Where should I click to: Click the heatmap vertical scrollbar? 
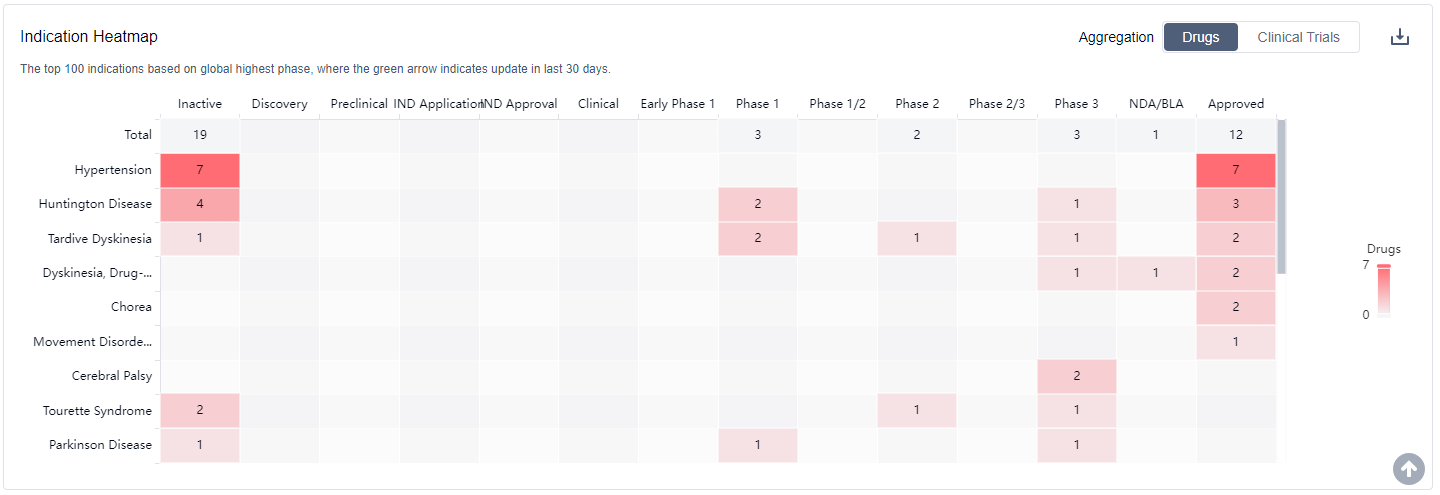tap(1282, 196)
